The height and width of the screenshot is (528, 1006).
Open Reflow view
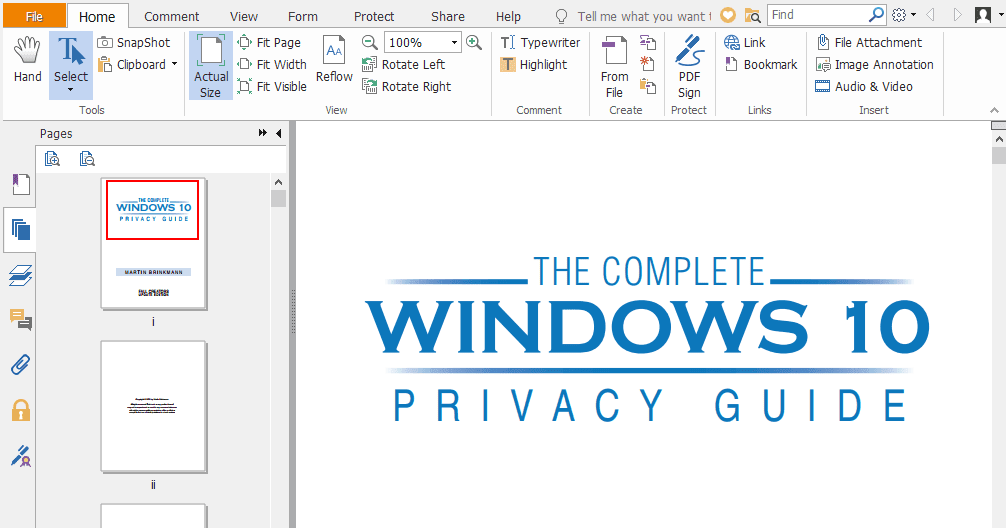[x=334, y=59]
